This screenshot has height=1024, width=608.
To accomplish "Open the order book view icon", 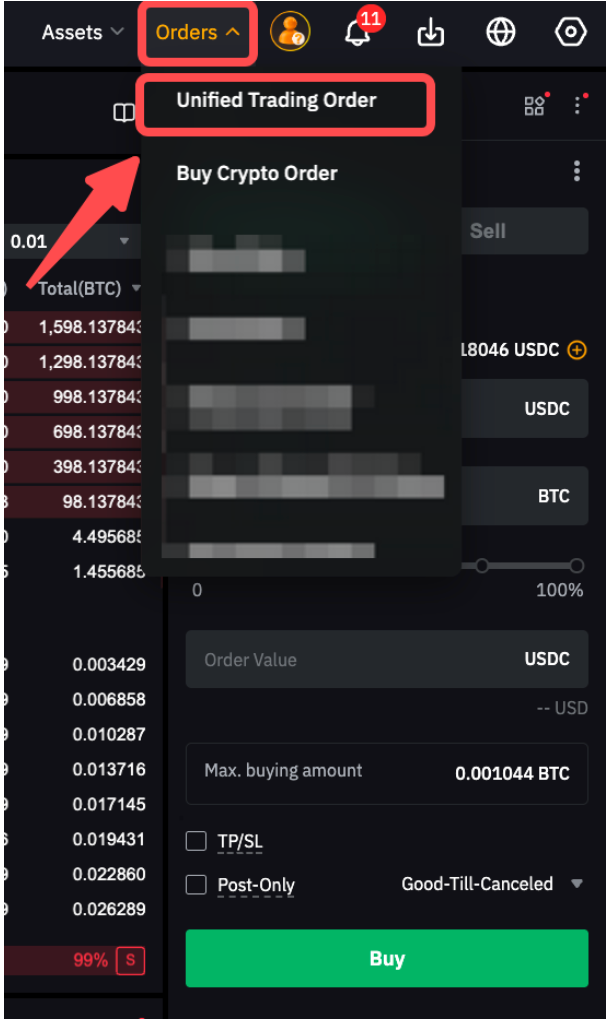I will [124, 114].
